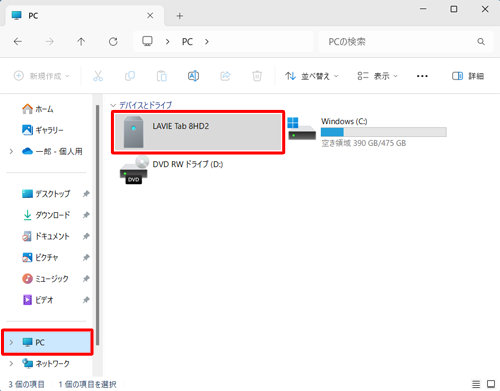Viewport: 500px width, 391px height.
Task: Select the Windows (C:) drive icon
Action: pyautogui.click(x=302, y=129)
